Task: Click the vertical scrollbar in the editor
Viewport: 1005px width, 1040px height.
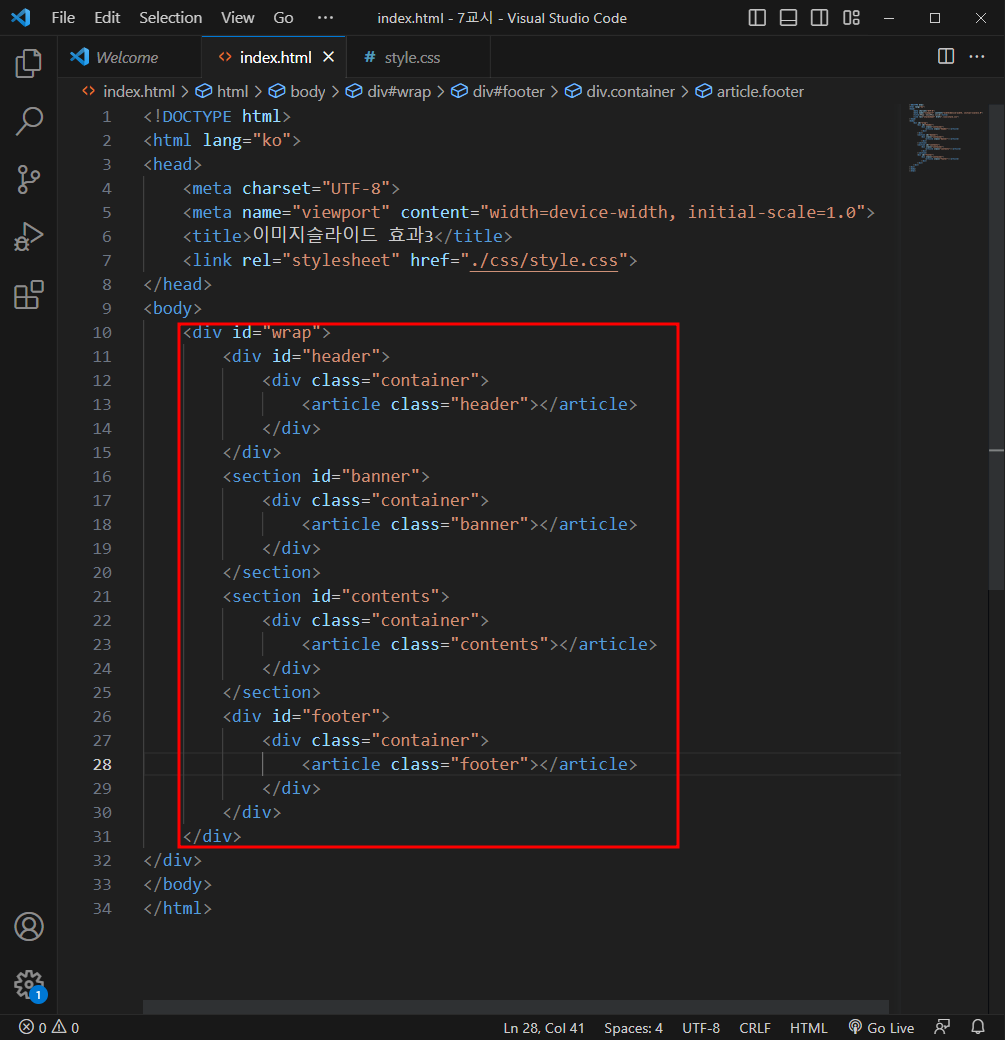Action: 996,346
